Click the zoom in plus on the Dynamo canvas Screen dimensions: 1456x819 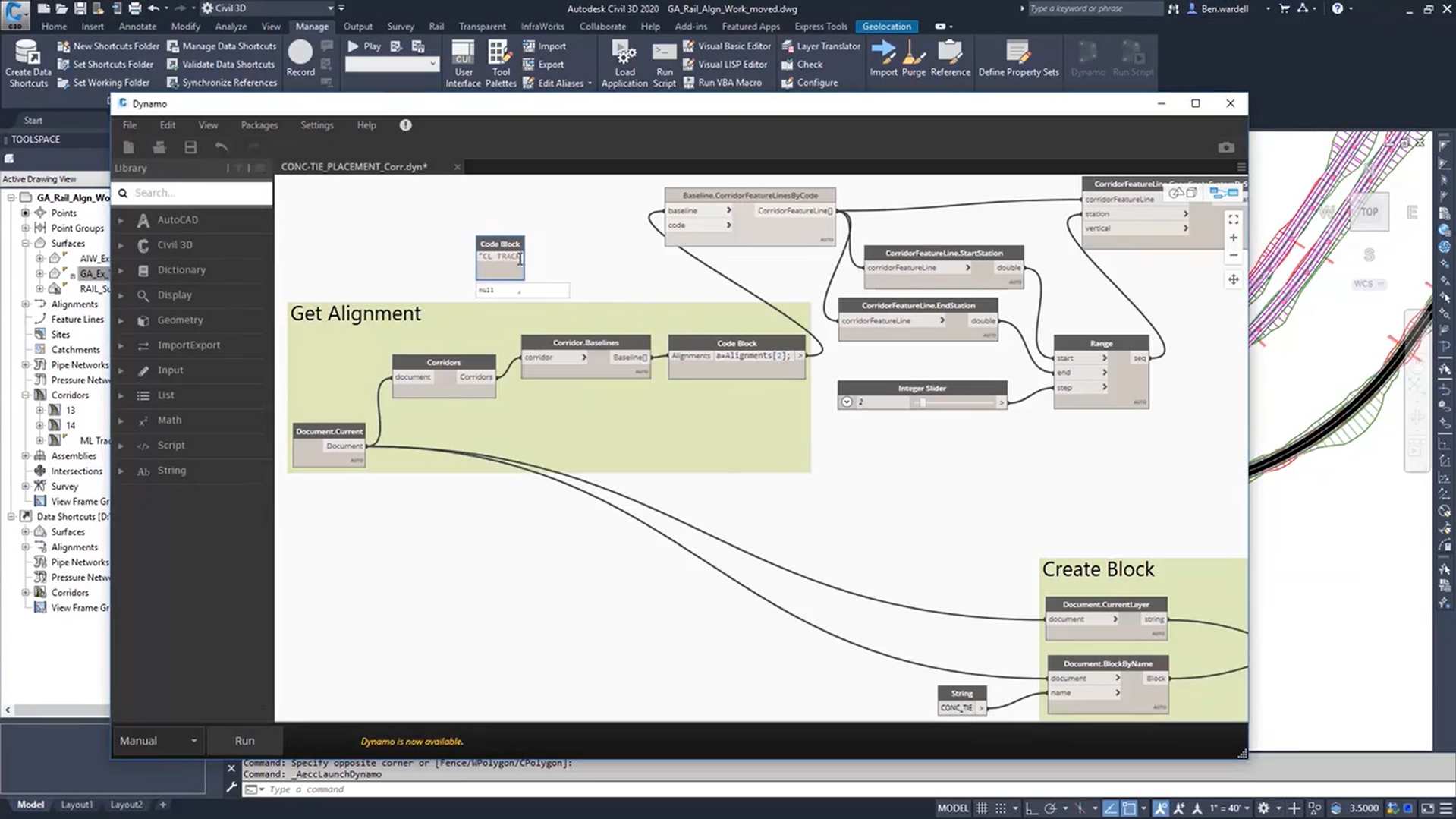point(1234,238)
